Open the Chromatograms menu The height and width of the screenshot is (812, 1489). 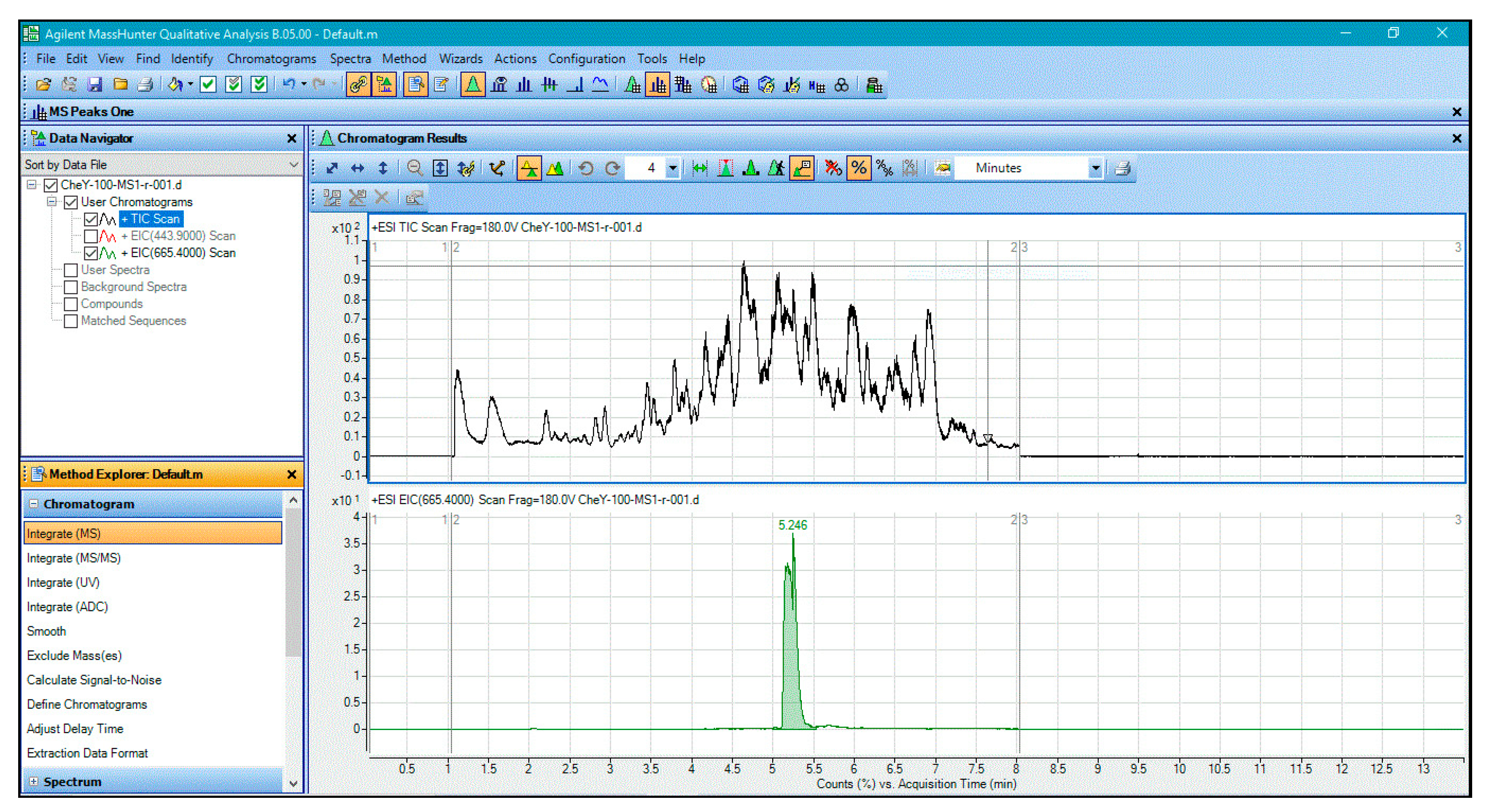tap(271, 58)
